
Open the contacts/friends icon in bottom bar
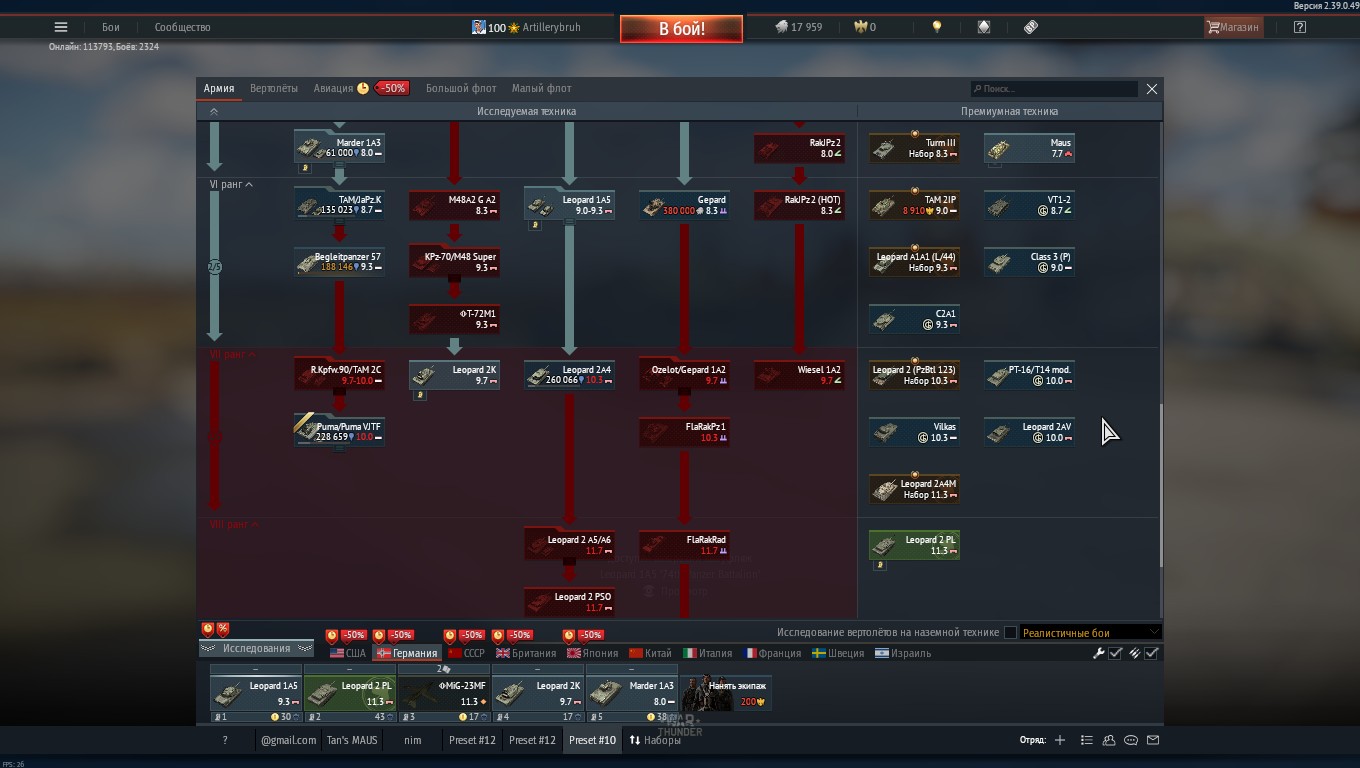click(1109, 740)
